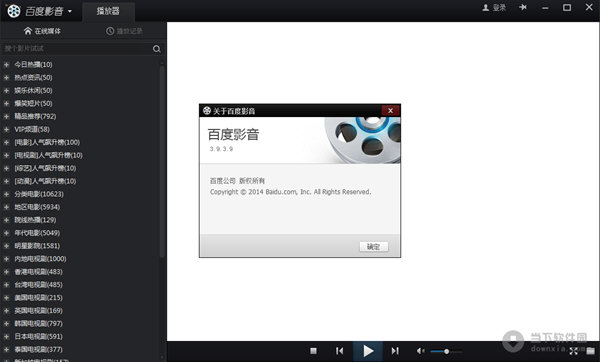
Task: Select the 地区电影(5934) row
Action: click(80, 207)
